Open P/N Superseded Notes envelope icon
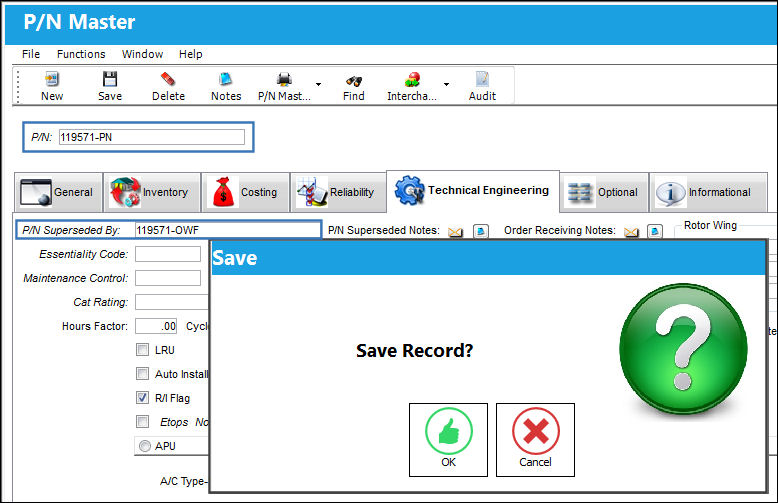Image resolution: width=778 pixels, height=503 pixels. [x=455, y=232]
